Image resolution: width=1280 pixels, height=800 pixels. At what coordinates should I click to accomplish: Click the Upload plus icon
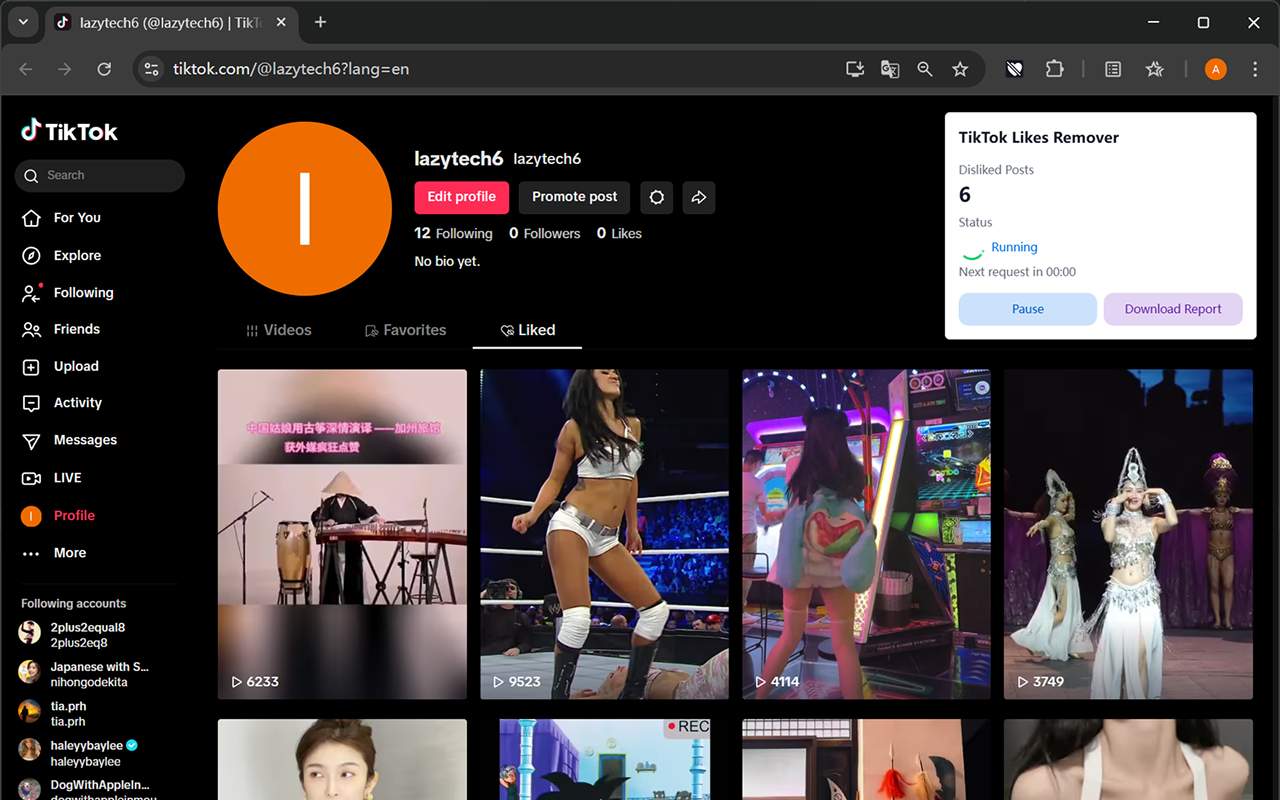point(32,367)
